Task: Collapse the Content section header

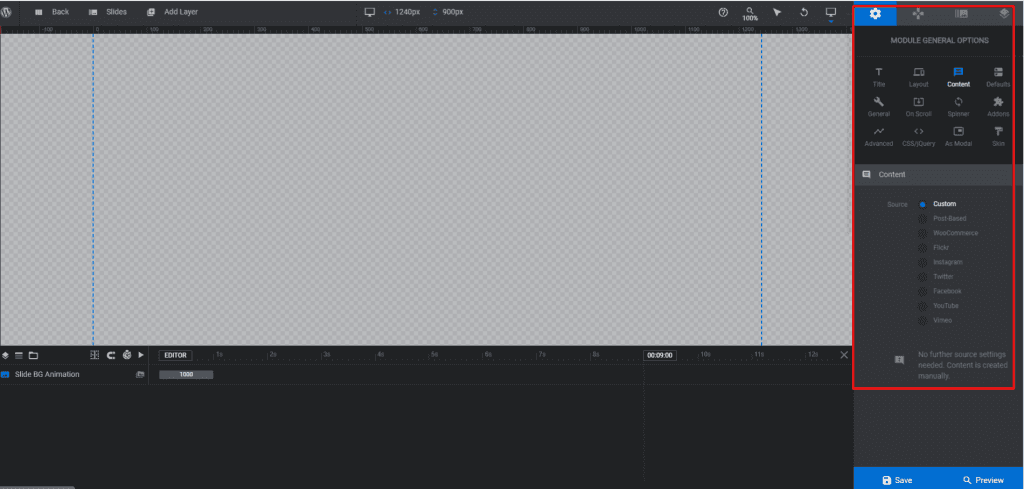Action: (939, 175)
